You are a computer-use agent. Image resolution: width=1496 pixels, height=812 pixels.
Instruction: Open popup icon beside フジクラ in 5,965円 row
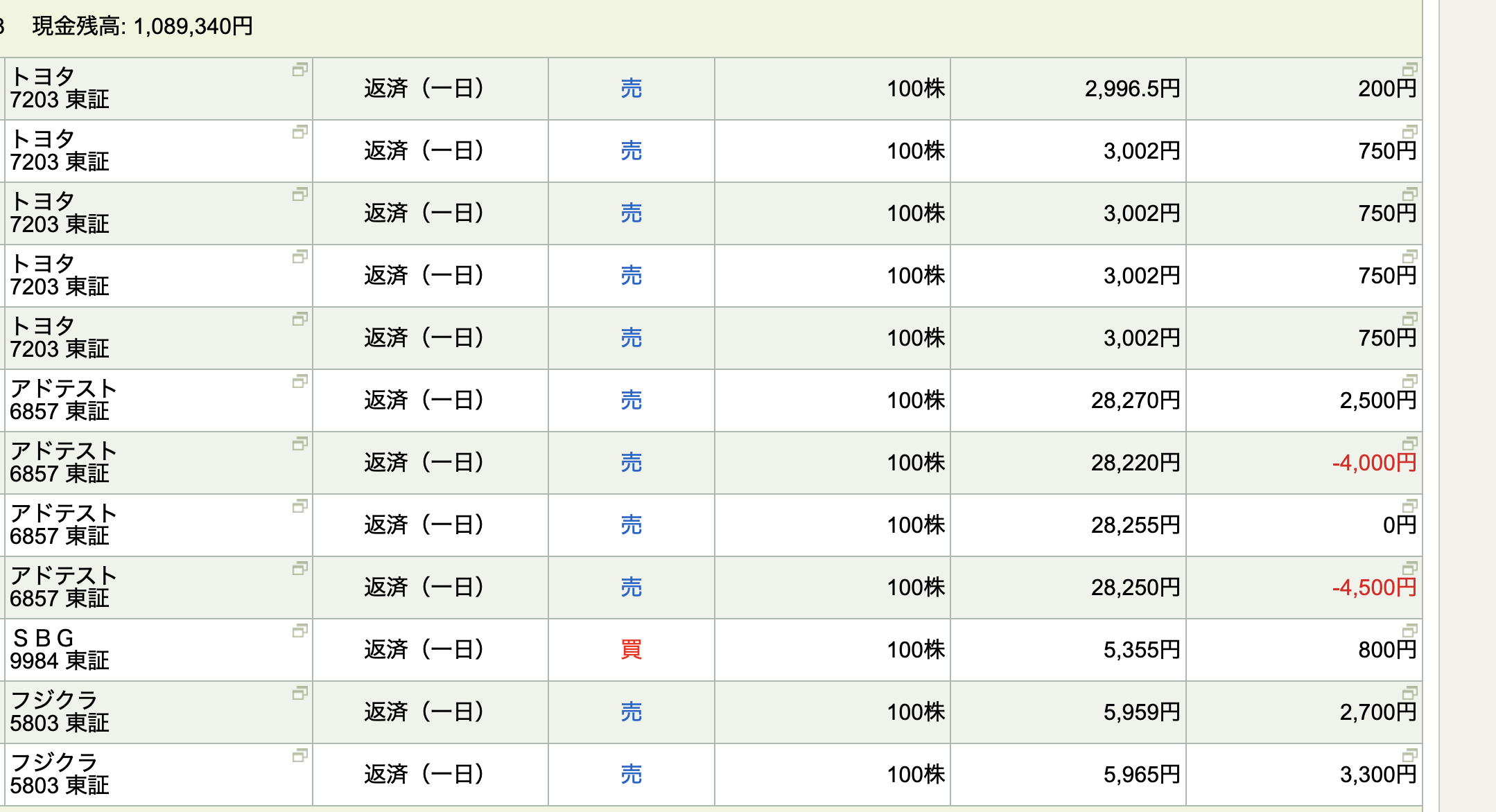[299, 755]
